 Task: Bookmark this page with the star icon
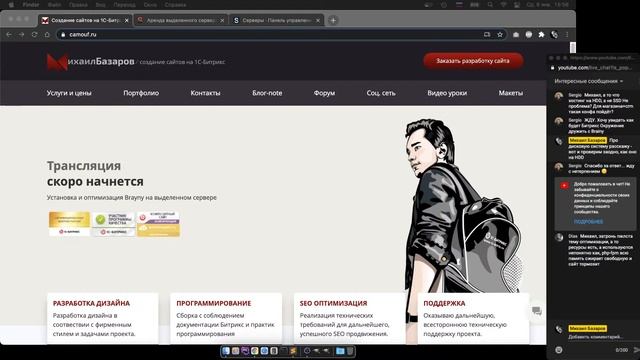point(500,35)
